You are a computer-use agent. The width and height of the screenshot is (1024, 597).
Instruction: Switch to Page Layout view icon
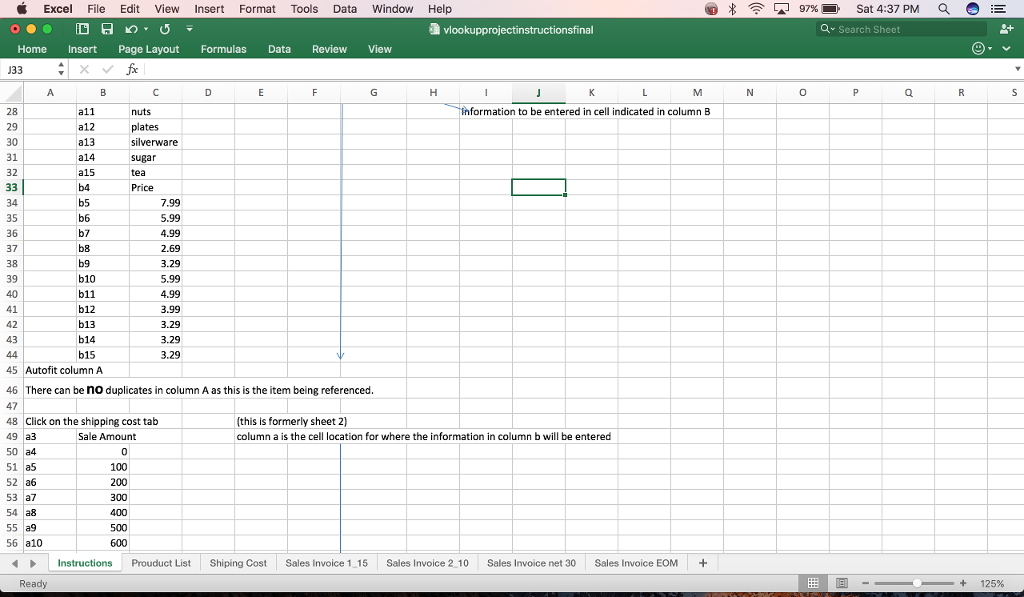pos(842,583)
